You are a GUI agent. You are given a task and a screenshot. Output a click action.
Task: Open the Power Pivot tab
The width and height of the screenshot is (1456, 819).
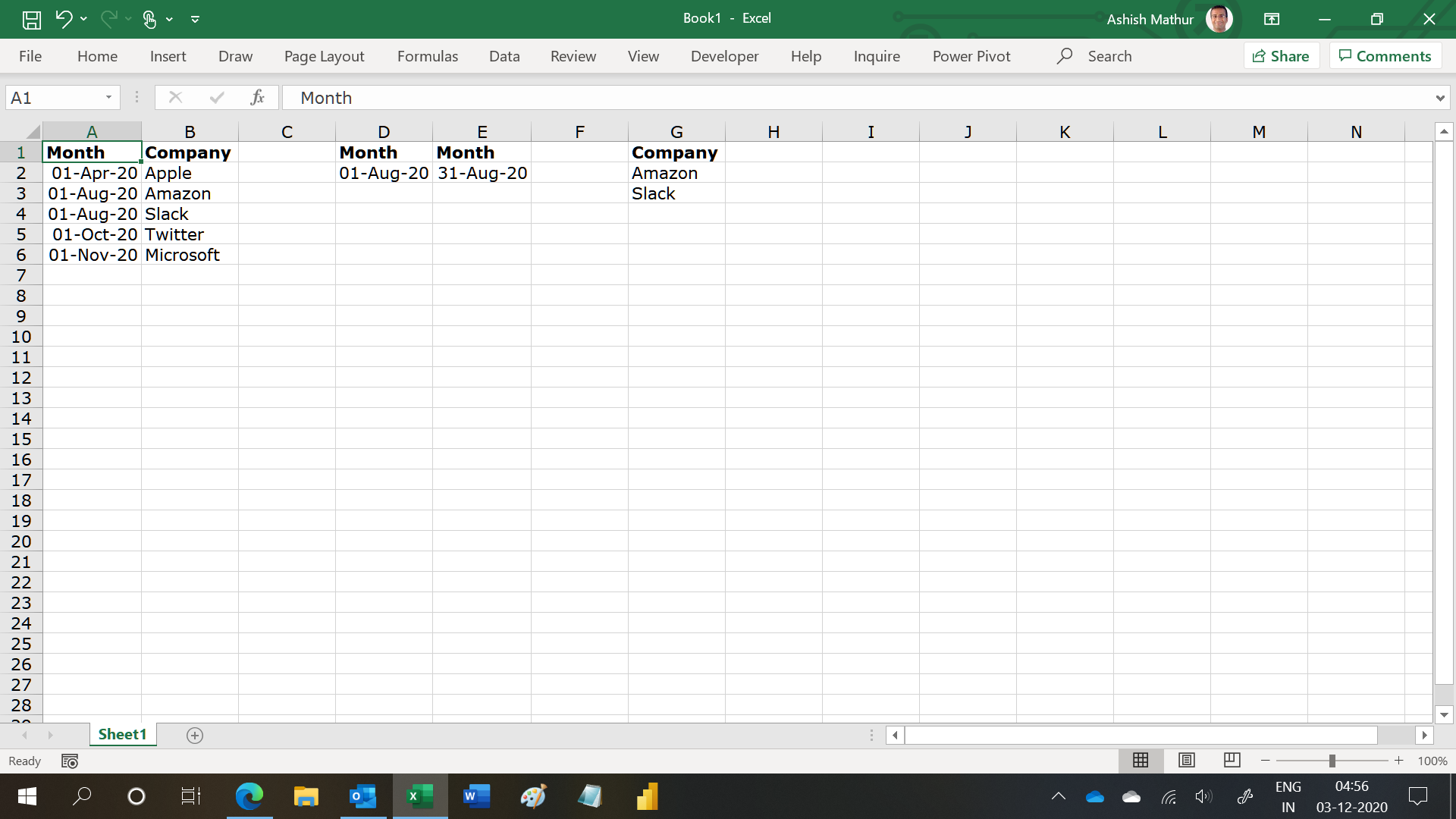[971, 56]
